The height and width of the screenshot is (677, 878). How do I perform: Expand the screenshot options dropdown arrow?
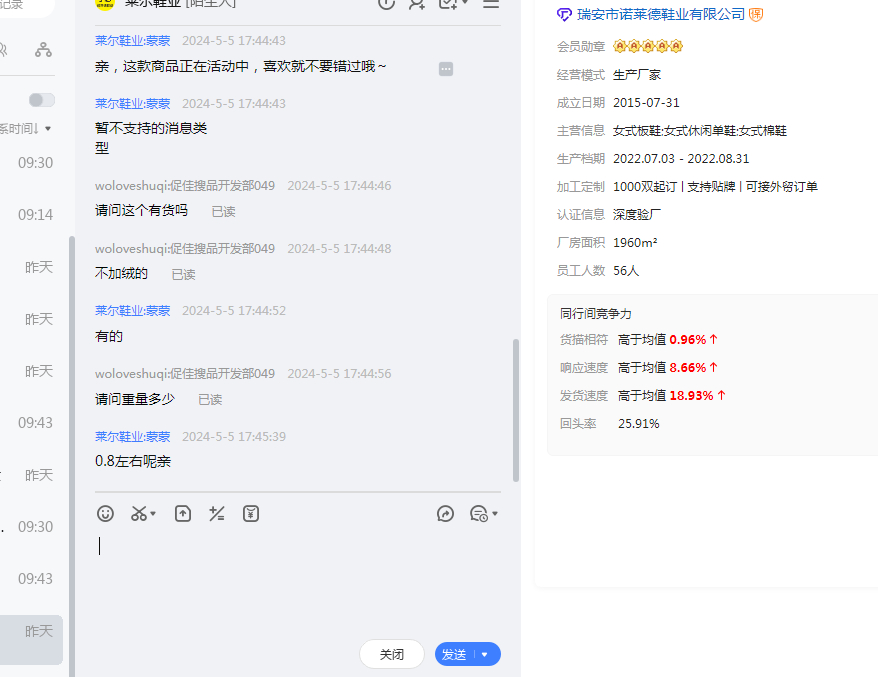154,514
